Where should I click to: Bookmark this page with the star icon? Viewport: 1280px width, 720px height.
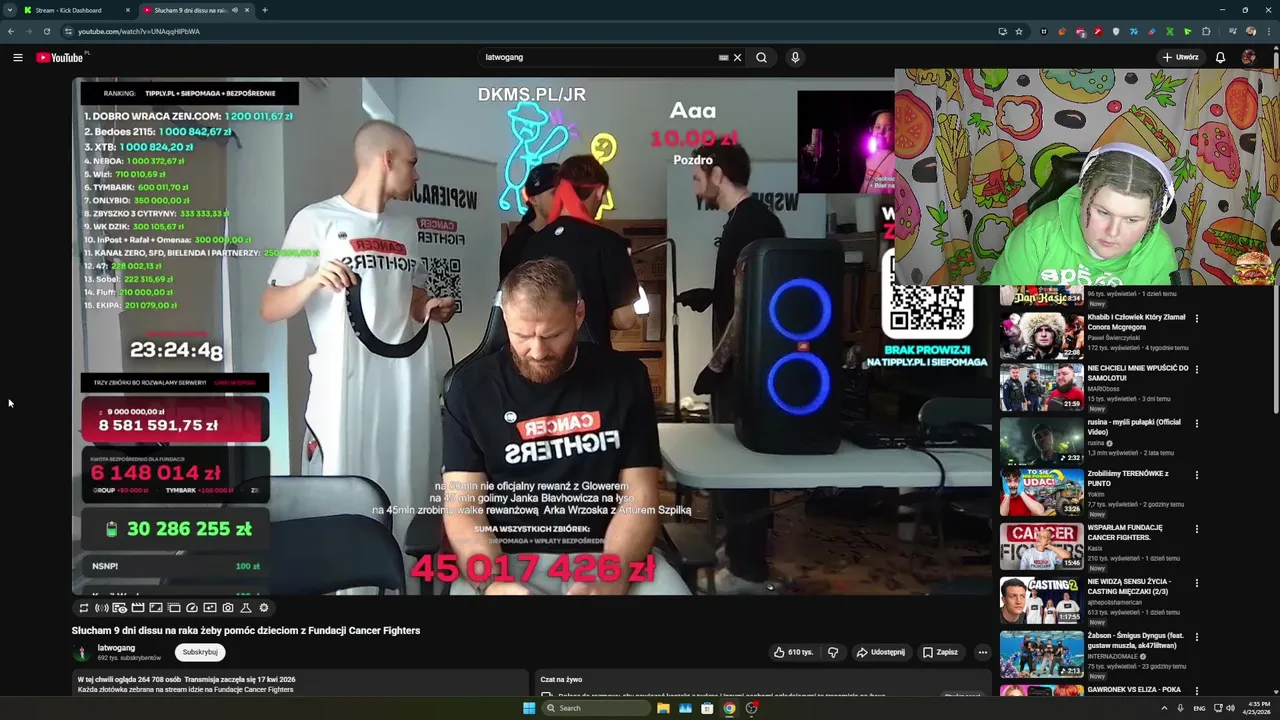point(1019,31)
